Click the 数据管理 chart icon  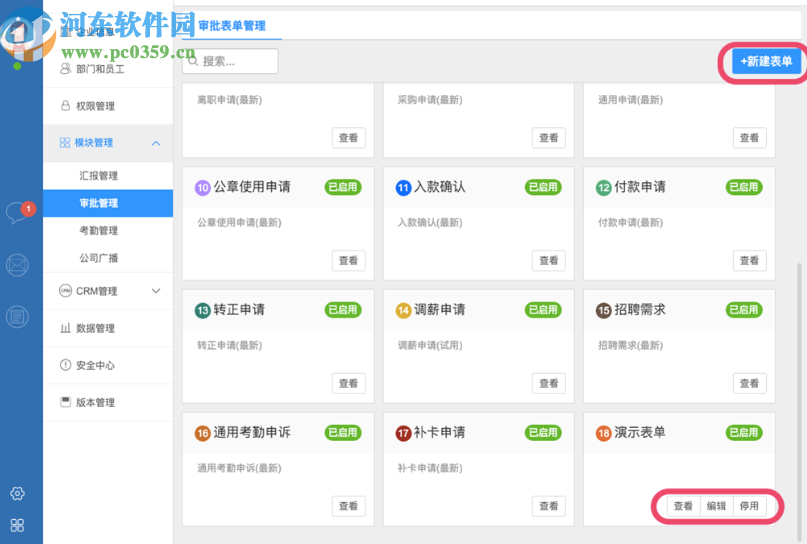(65, 328)
